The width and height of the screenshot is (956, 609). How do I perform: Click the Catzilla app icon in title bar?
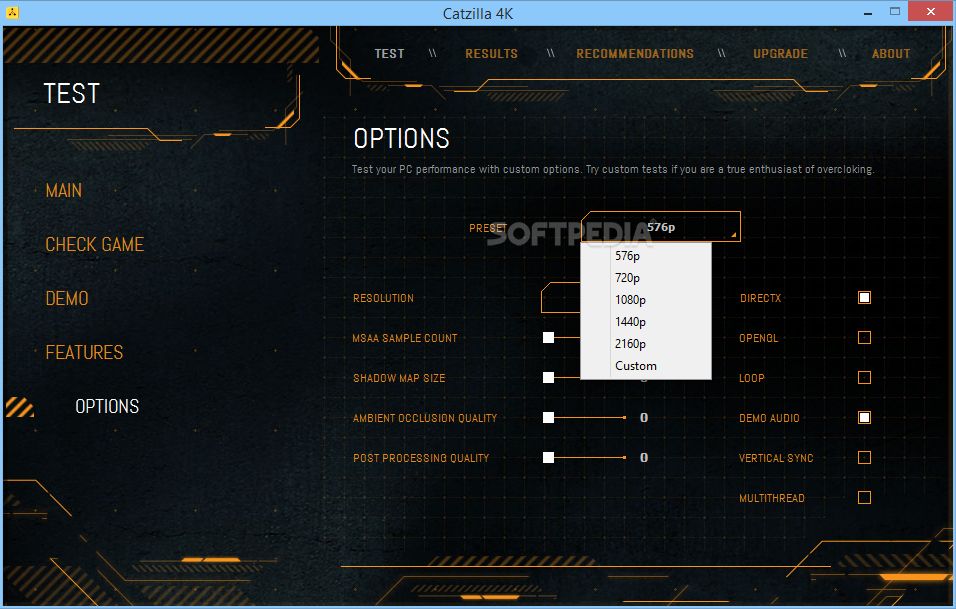coord(12,12)
